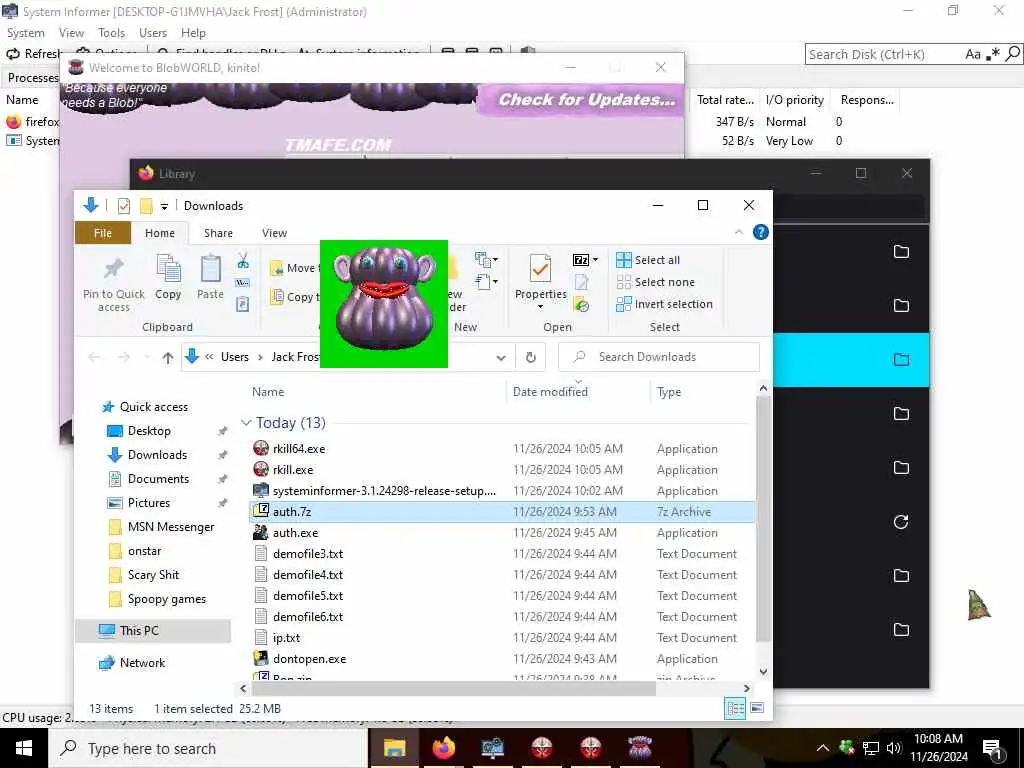
Task: Open Windows Start button
Action: [x=24, y=748]
